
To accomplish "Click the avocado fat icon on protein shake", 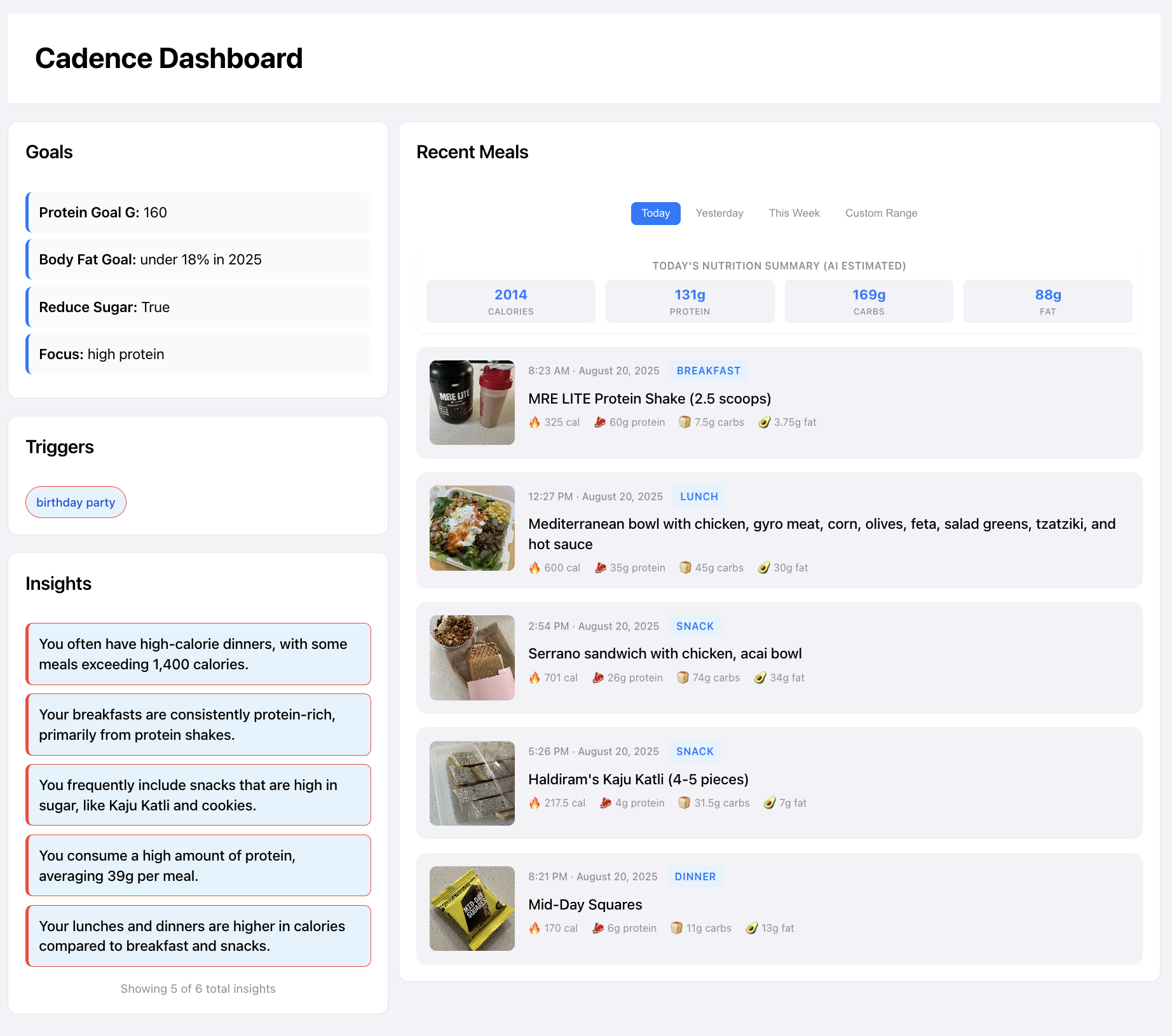I will click(x=764, y=423).
